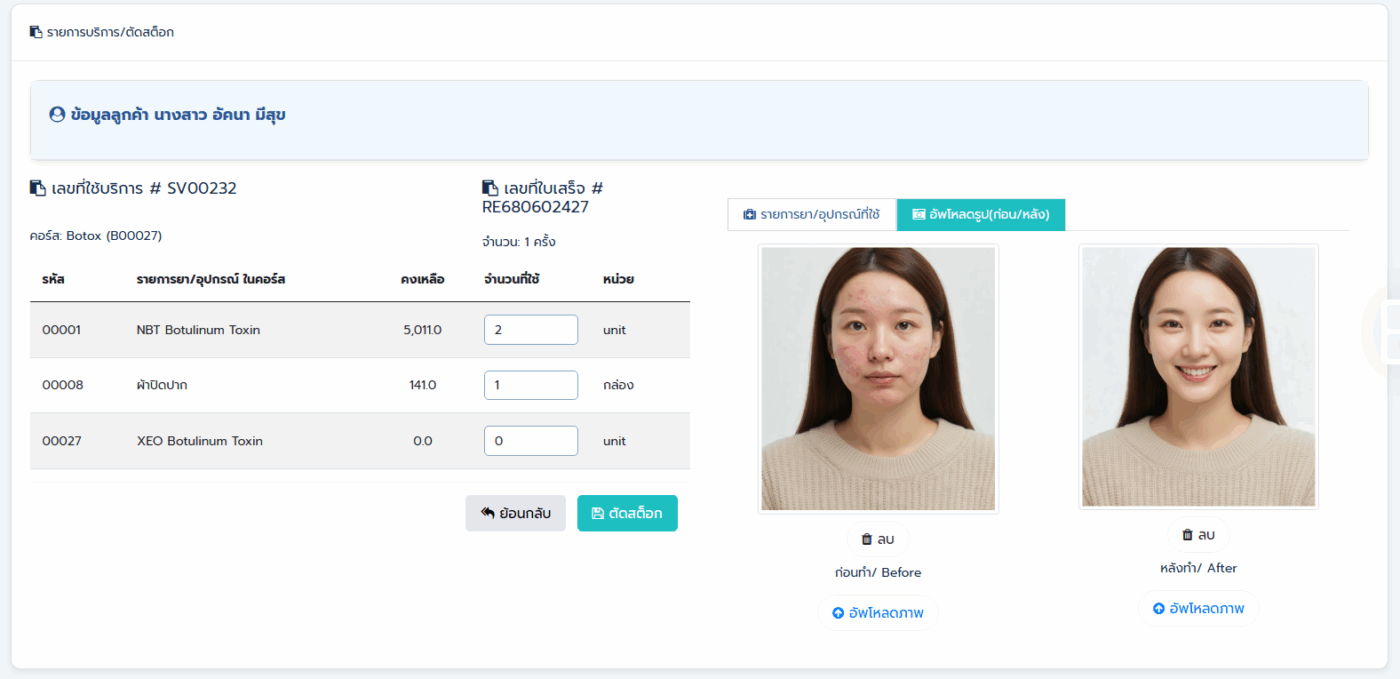
Task: Click code cell 00001
Action: [x=61, y=330]
